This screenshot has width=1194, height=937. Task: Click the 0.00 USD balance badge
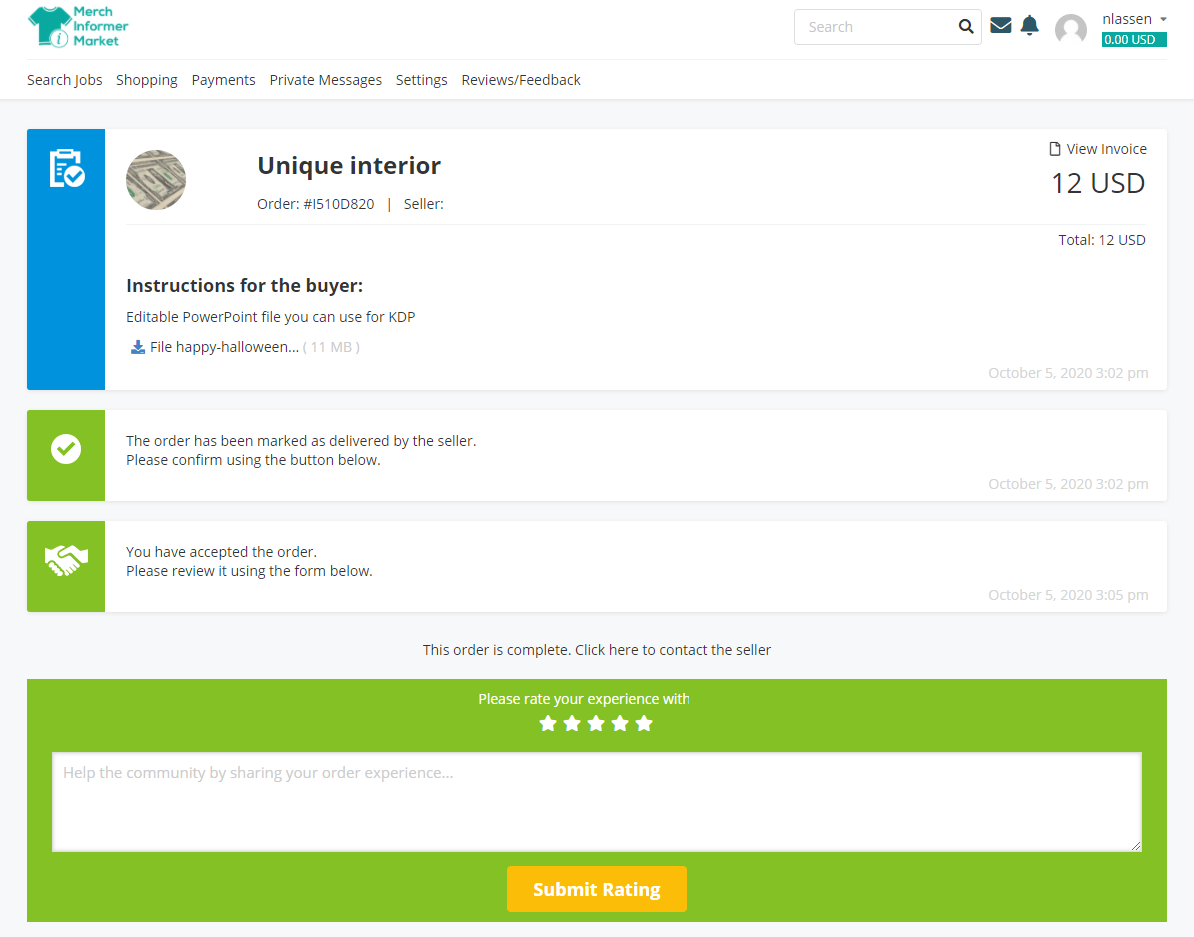pos(1133,40)
